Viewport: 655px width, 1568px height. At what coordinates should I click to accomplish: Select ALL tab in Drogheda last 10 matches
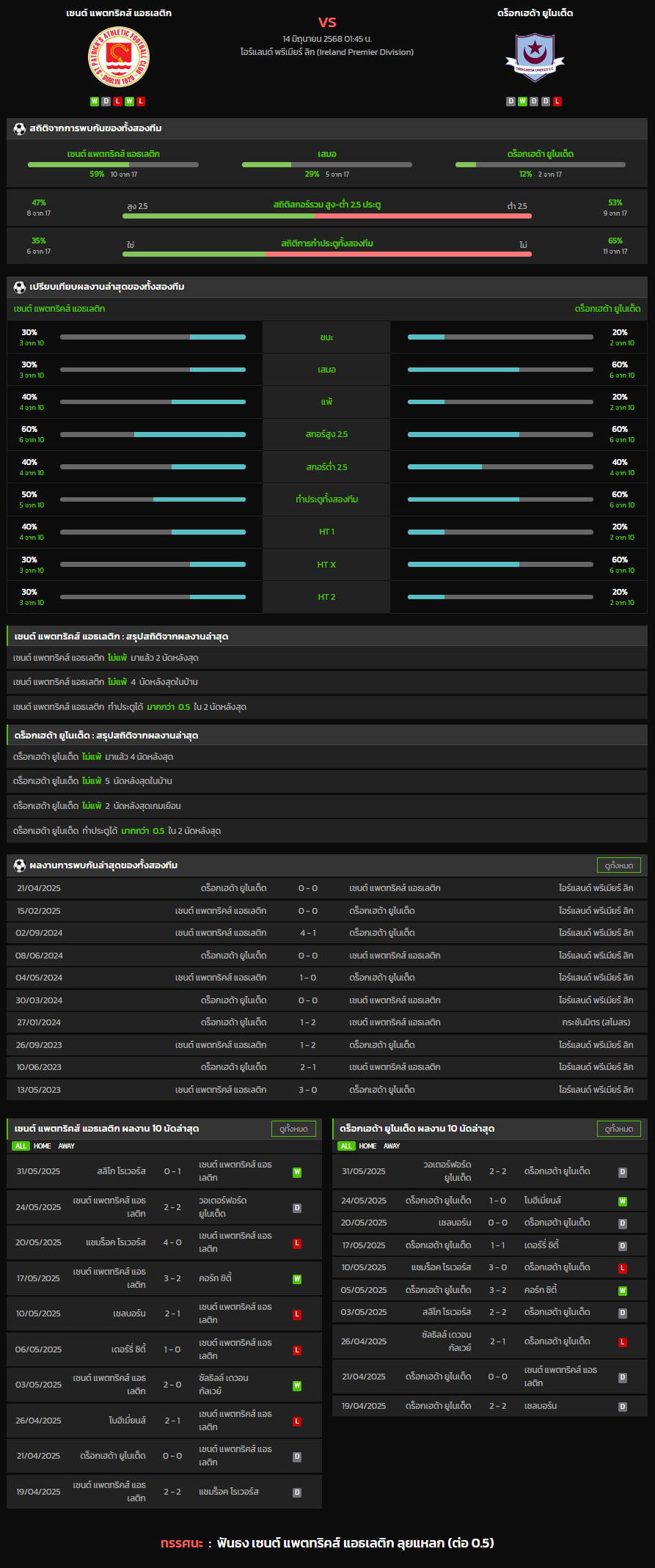click(x=346, y=1146)
